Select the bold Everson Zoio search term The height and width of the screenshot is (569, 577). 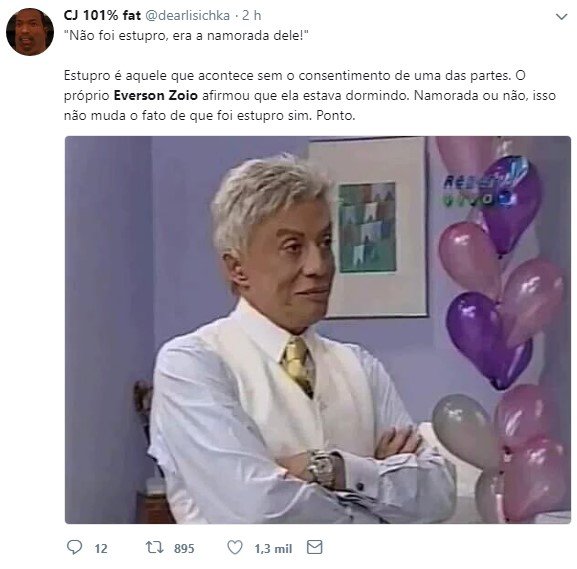pos(156,95)
